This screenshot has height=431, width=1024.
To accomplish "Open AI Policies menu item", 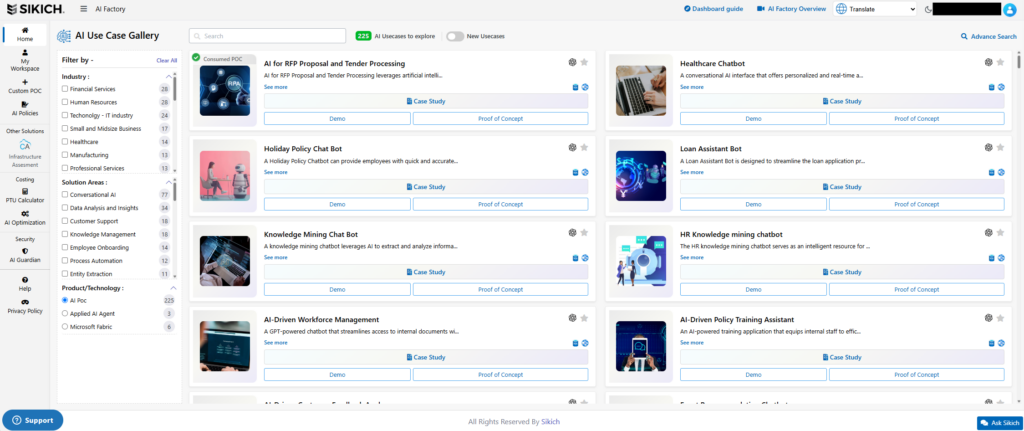I will (25, 109).
